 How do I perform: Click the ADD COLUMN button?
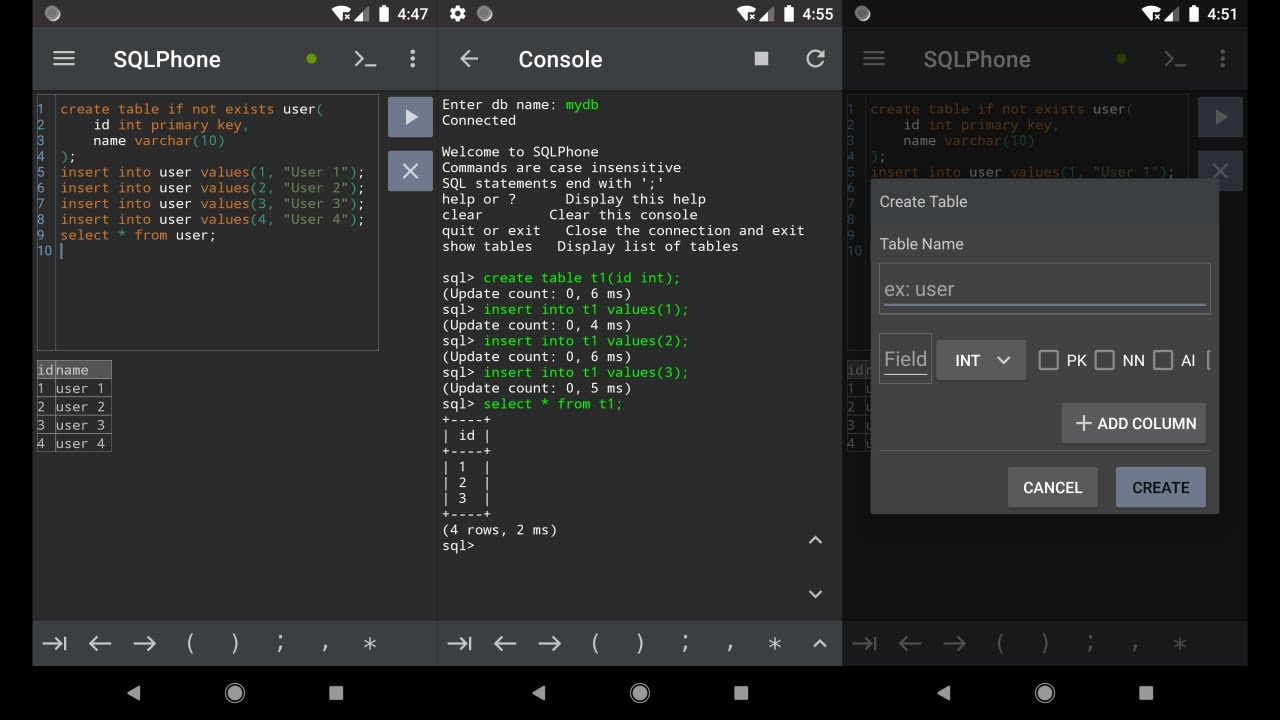1134,423
